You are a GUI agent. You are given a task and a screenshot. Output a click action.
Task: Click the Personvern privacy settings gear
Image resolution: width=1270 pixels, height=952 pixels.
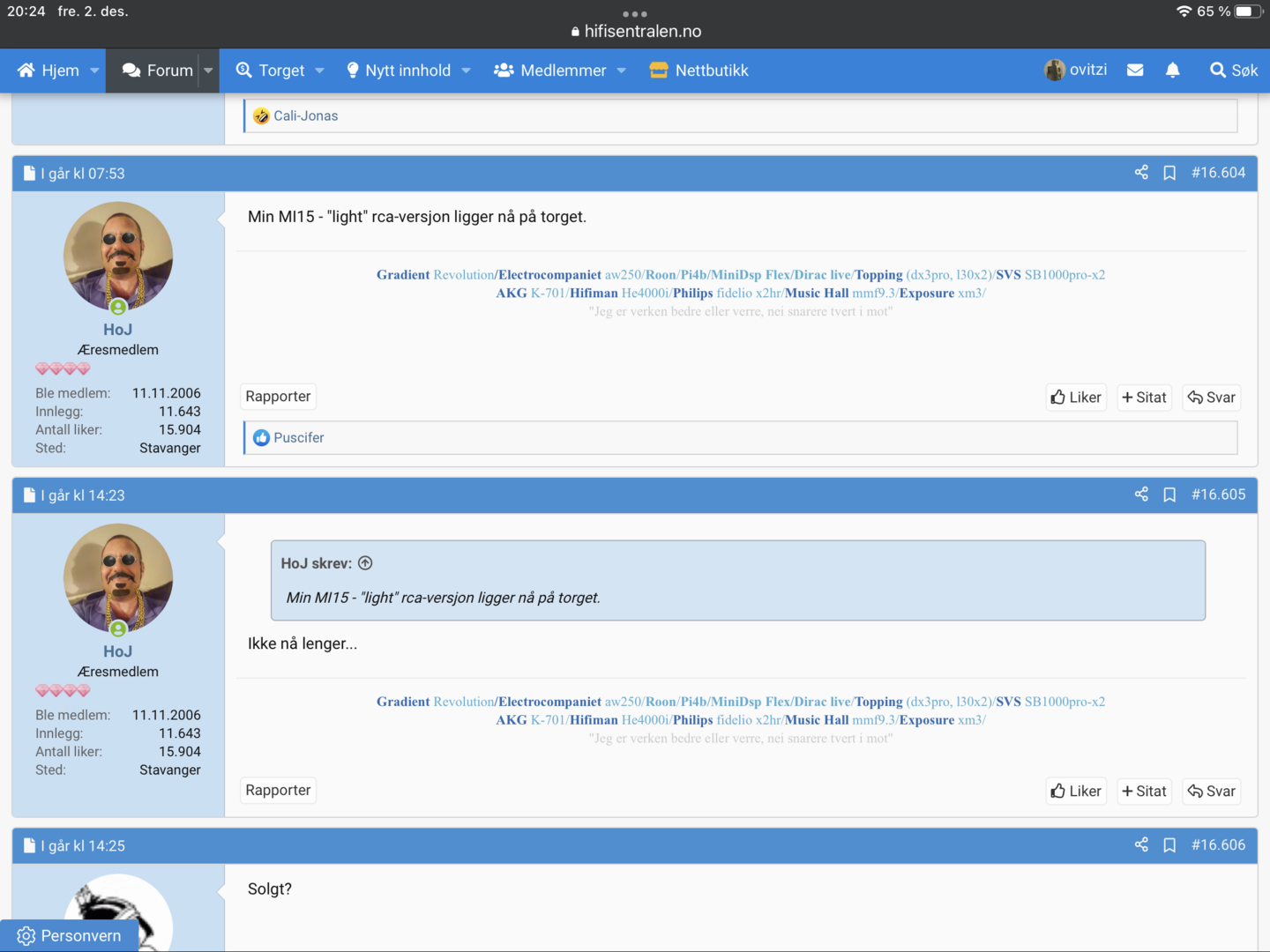tap(26, 935)
